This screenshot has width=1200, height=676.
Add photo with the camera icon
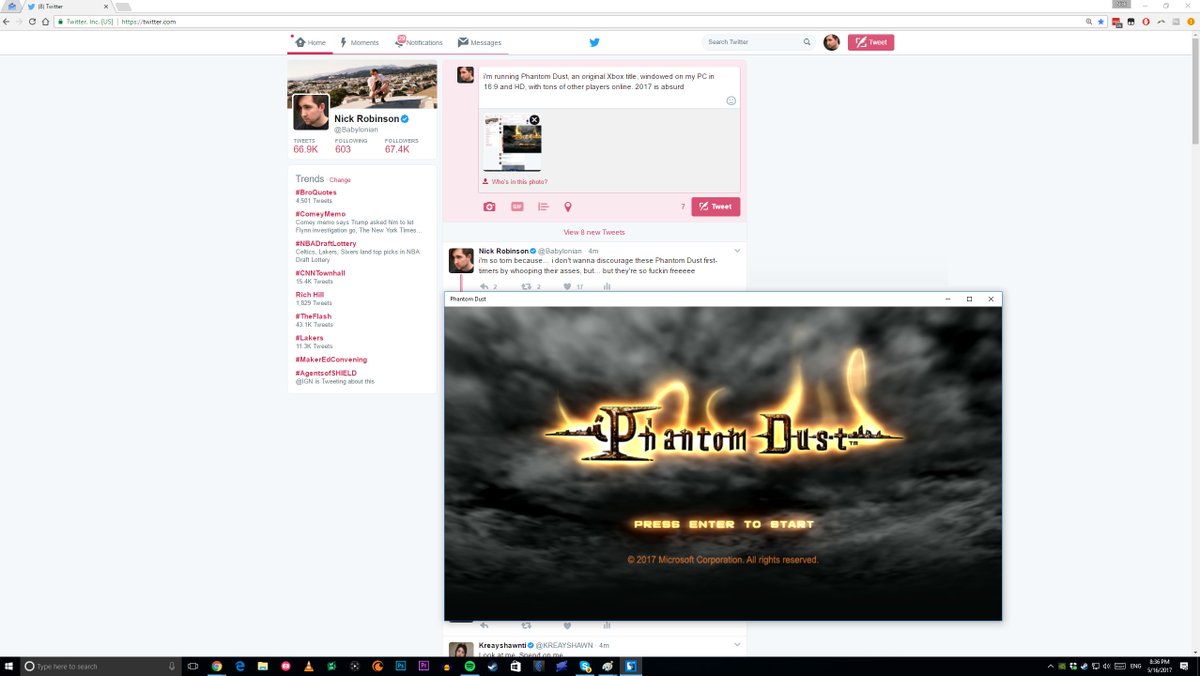click(489, 207)
